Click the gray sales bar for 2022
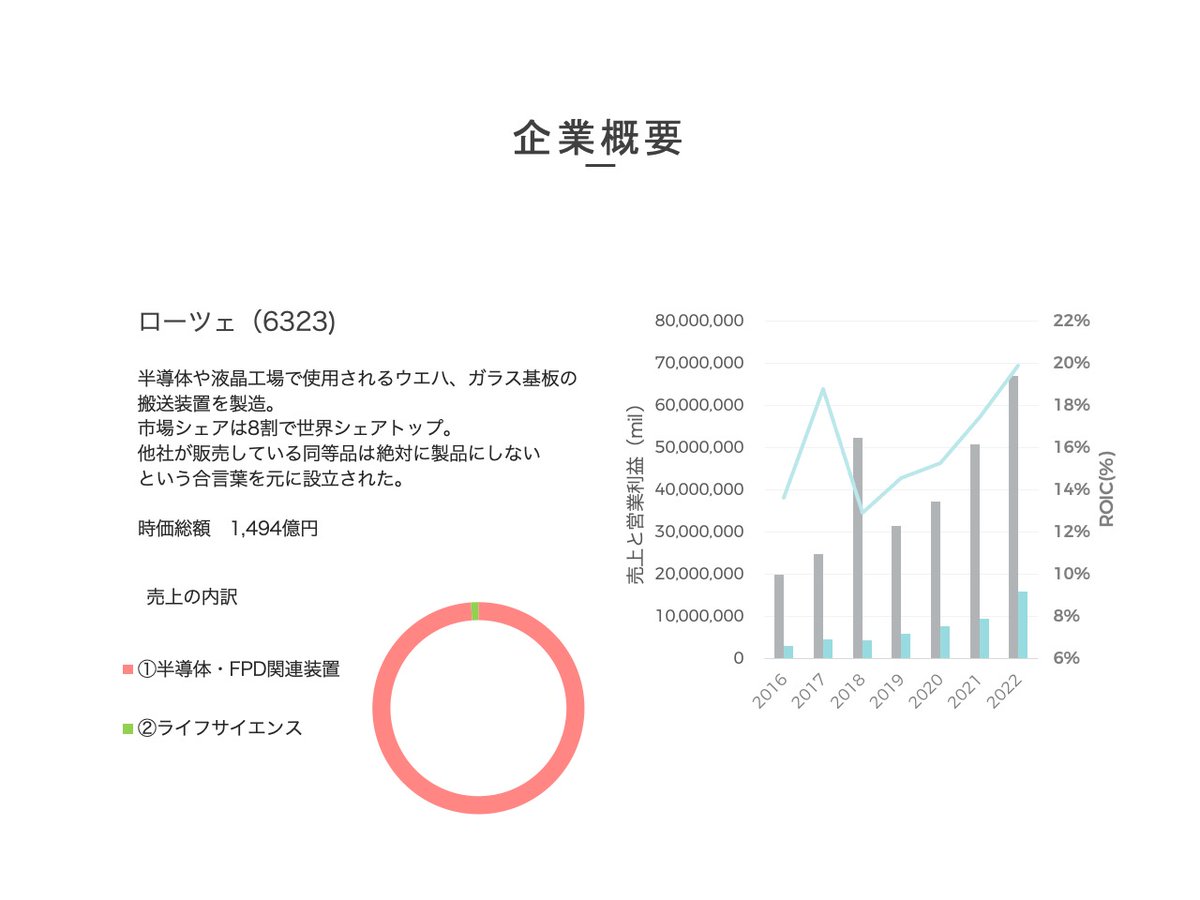This screenshot has width=1200, height=900. tap(1014, 517)
